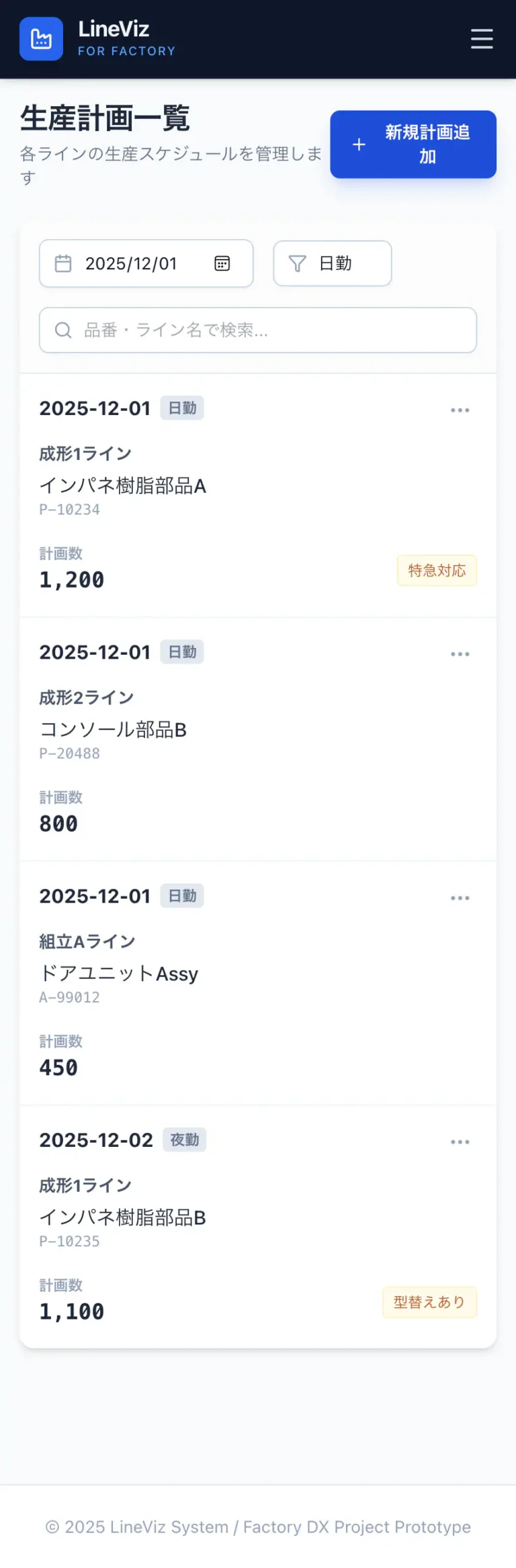Click the LineViz brand title
The height and width of the screenshot is (1568, 516).
[x=114, y=29]
